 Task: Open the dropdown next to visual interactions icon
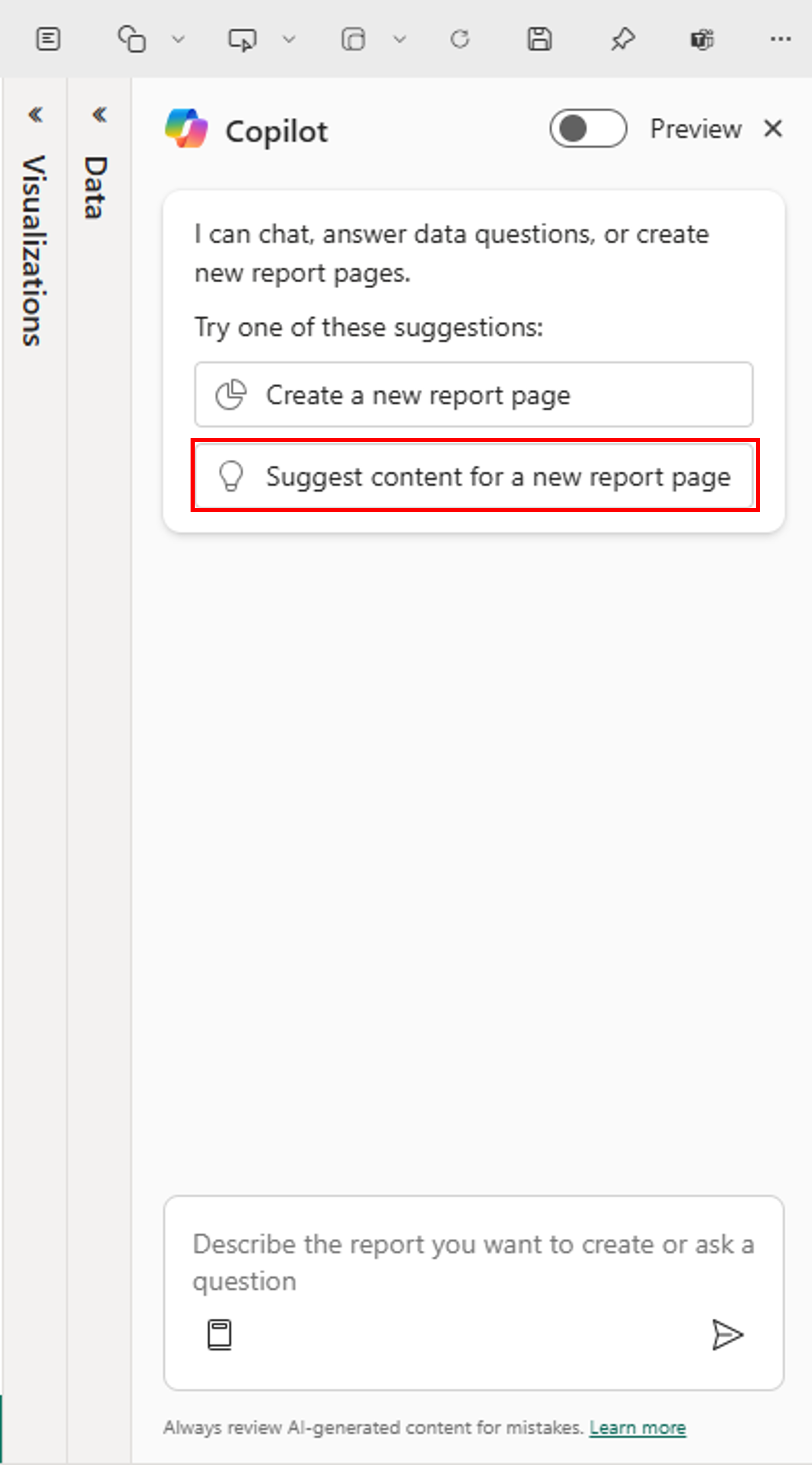point(400,40)
